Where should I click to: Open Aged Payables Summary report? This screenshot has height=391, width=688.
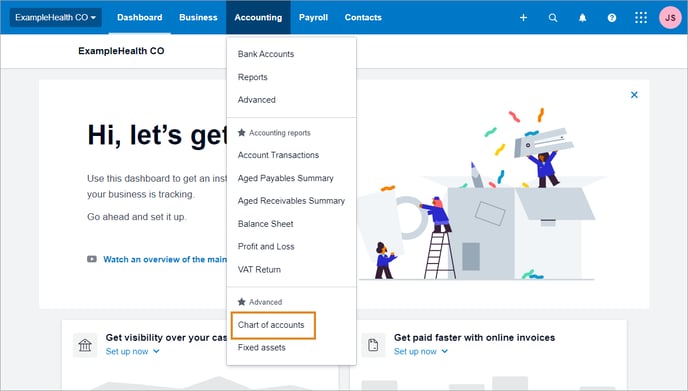[286, 178]
